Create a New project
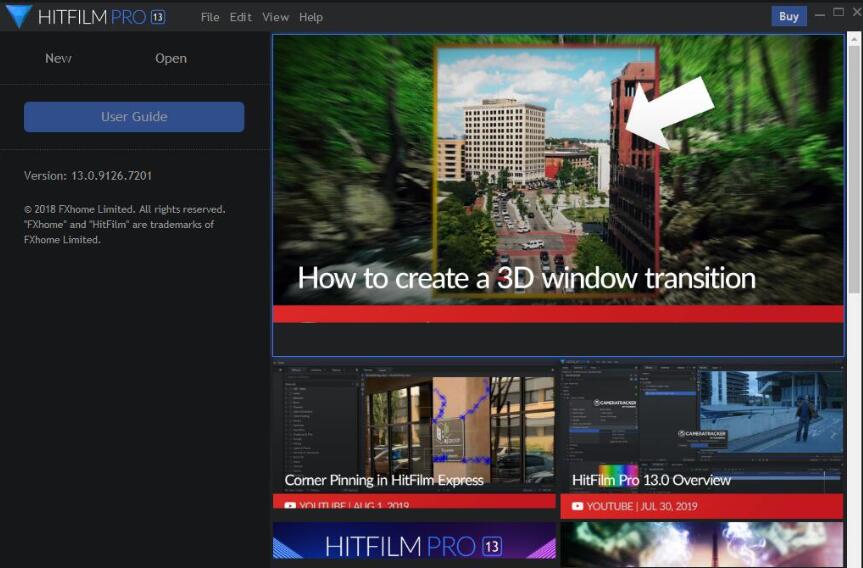 [58, 58]
